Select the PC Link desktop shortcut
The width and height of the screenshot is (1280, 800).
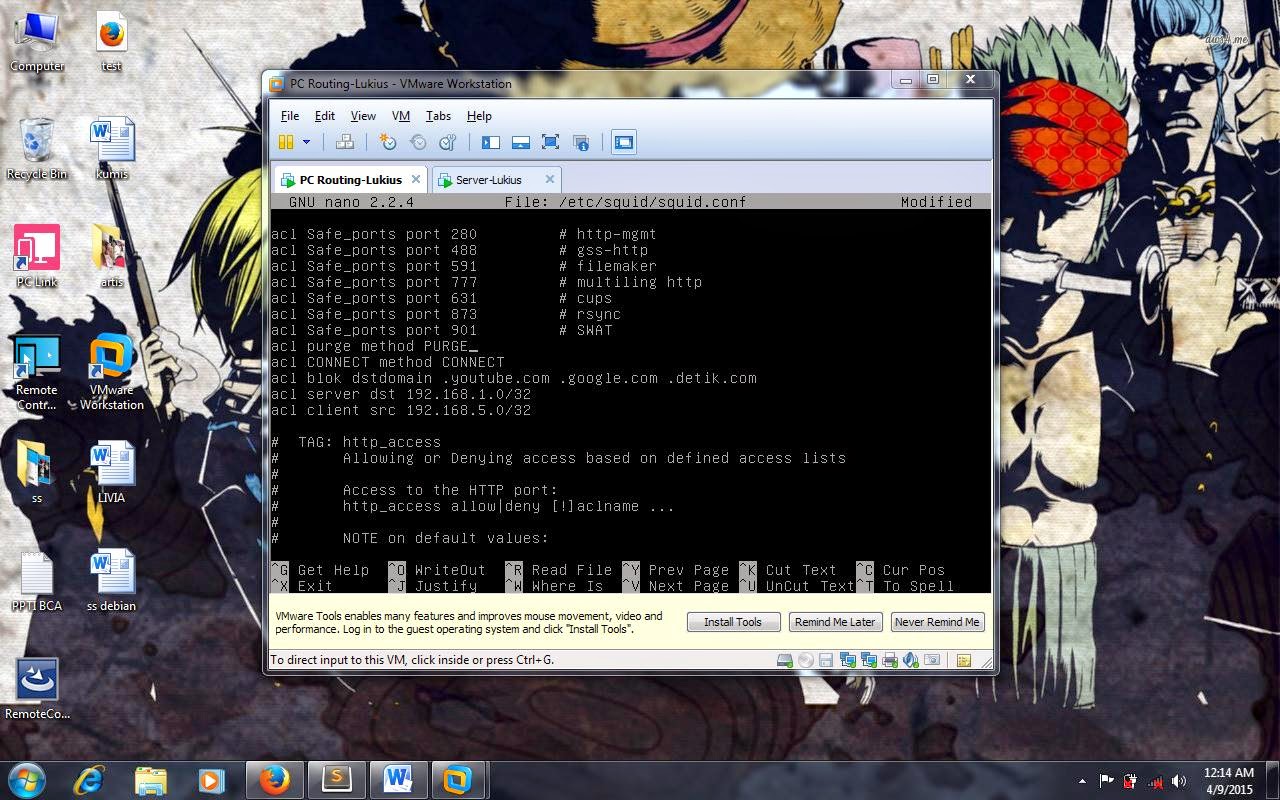[37, 256]
